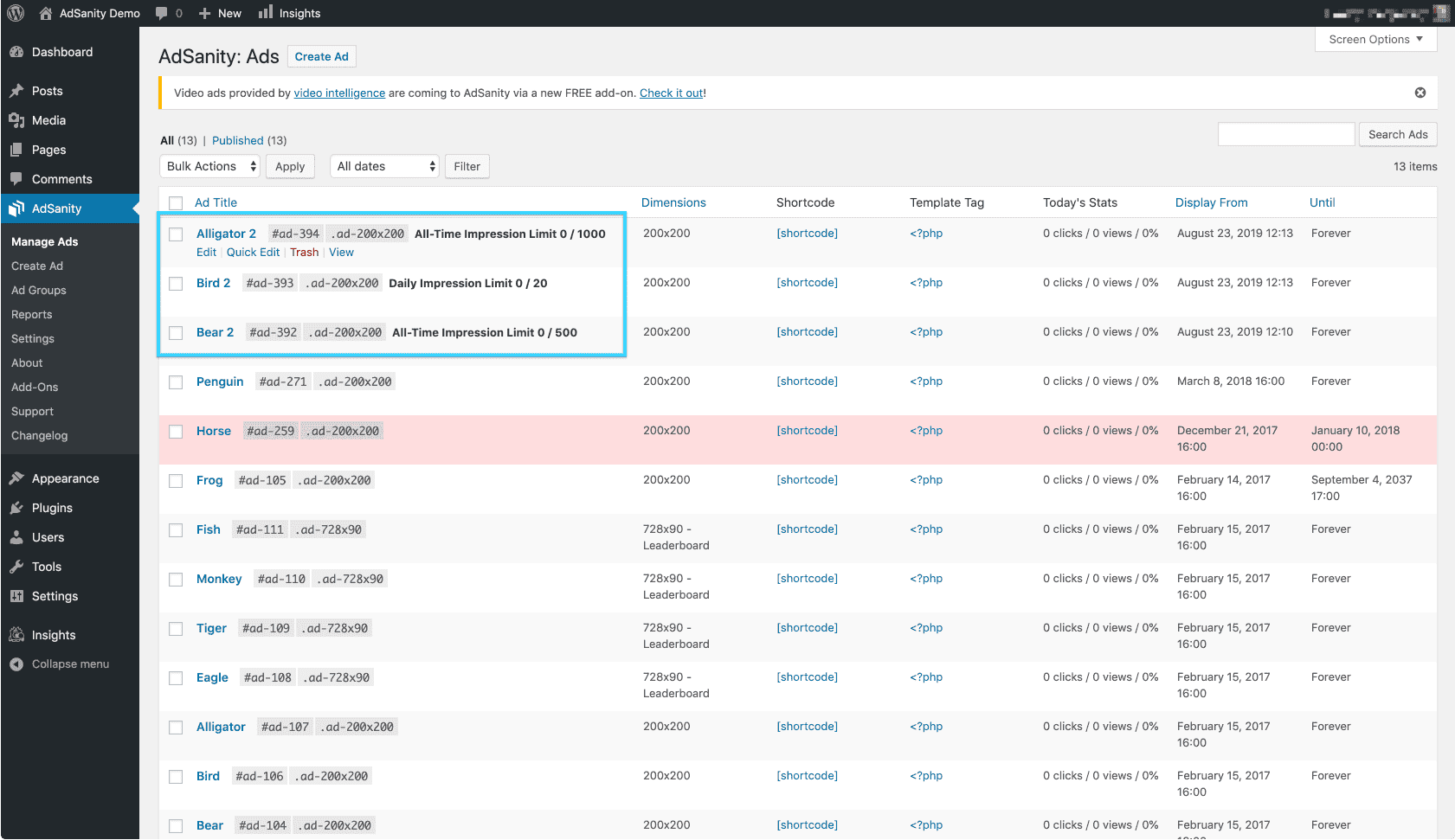Open the Penguin ad title
Screen dimensions: 1455x840
pyautogui.click(x=220, y=382)
